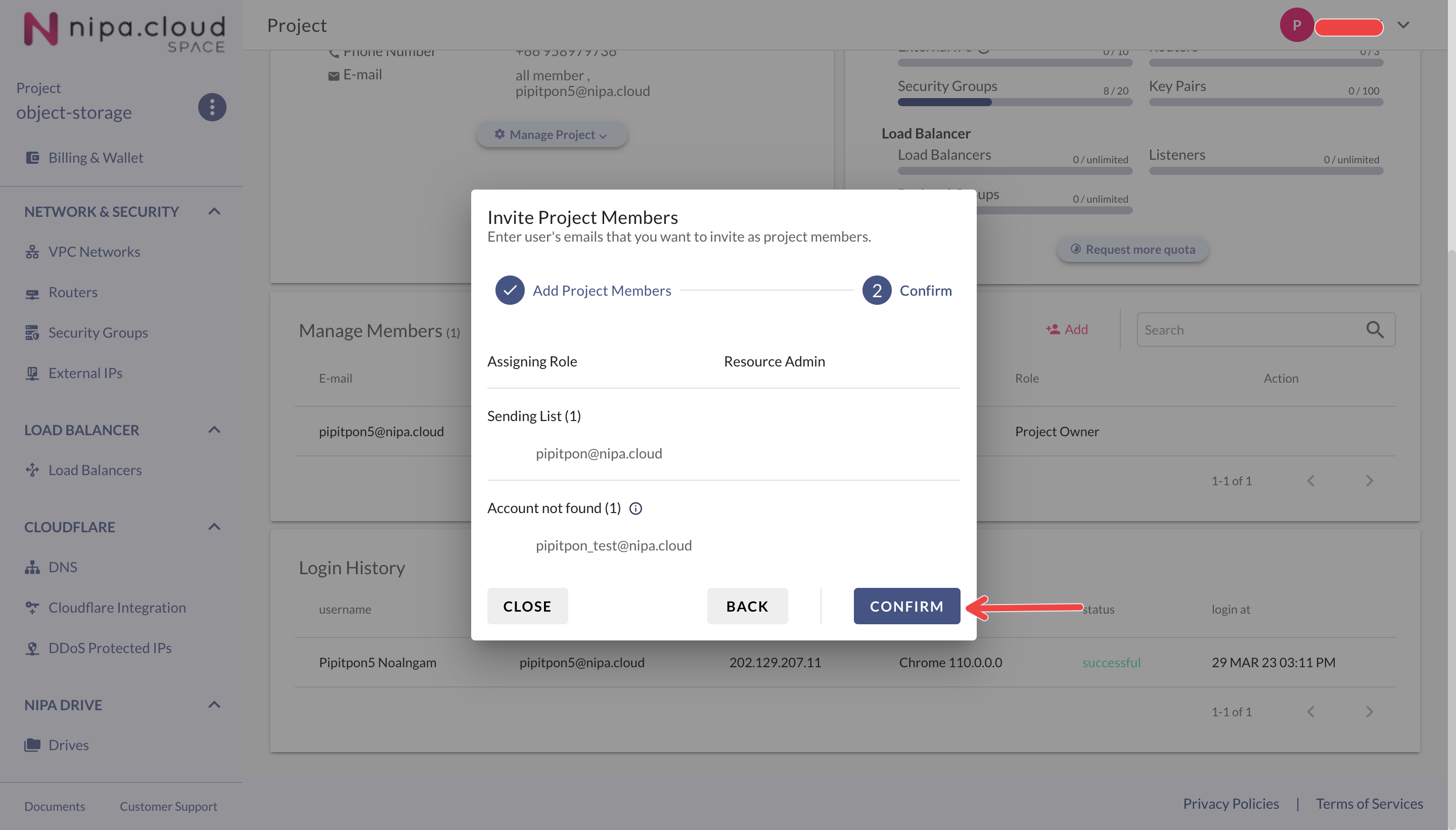Click the VPC Networks icon
The image size is (1456, 830).
click(x=32, y=252)
